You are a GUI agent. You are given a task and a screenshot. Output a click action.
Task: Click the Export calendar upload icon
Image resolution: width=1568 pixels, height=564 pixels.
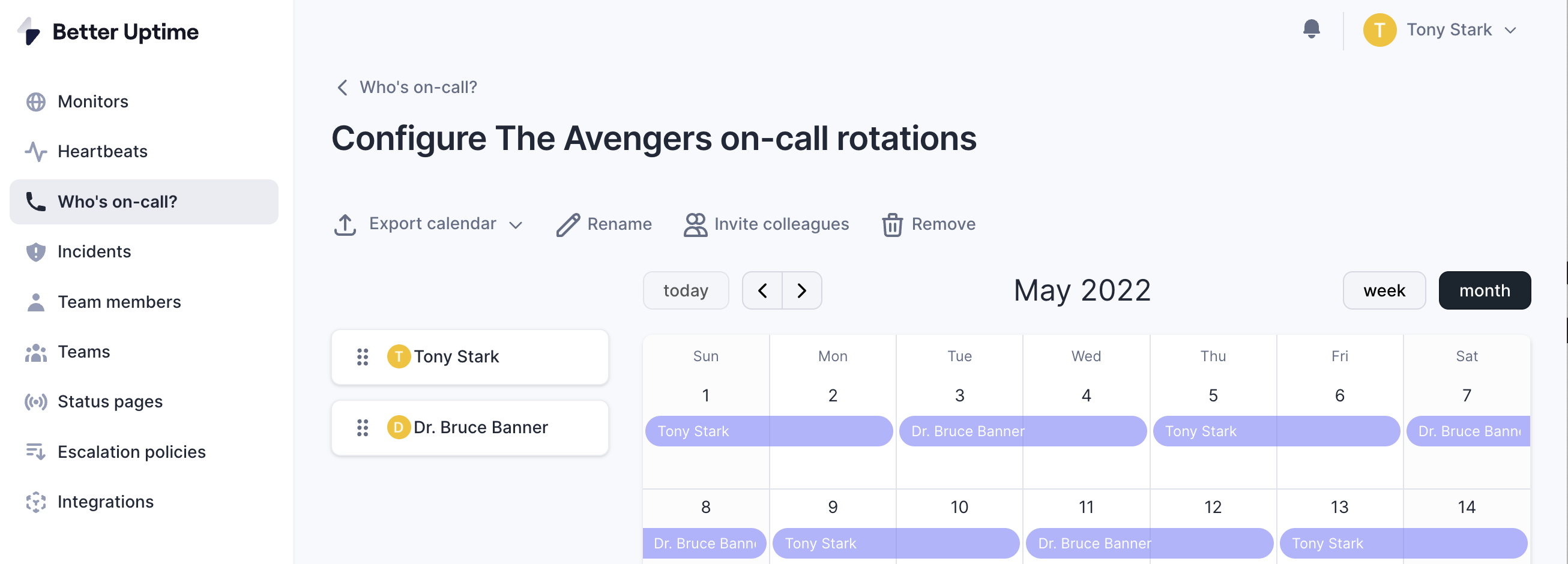click(345, 224)
